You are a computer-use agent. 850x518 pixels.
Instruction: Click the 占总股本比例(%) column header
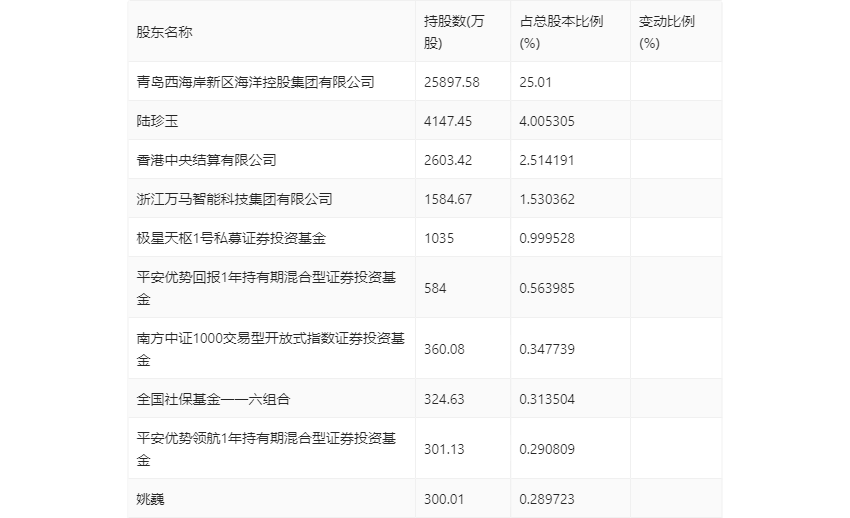[x=561, y=32]
